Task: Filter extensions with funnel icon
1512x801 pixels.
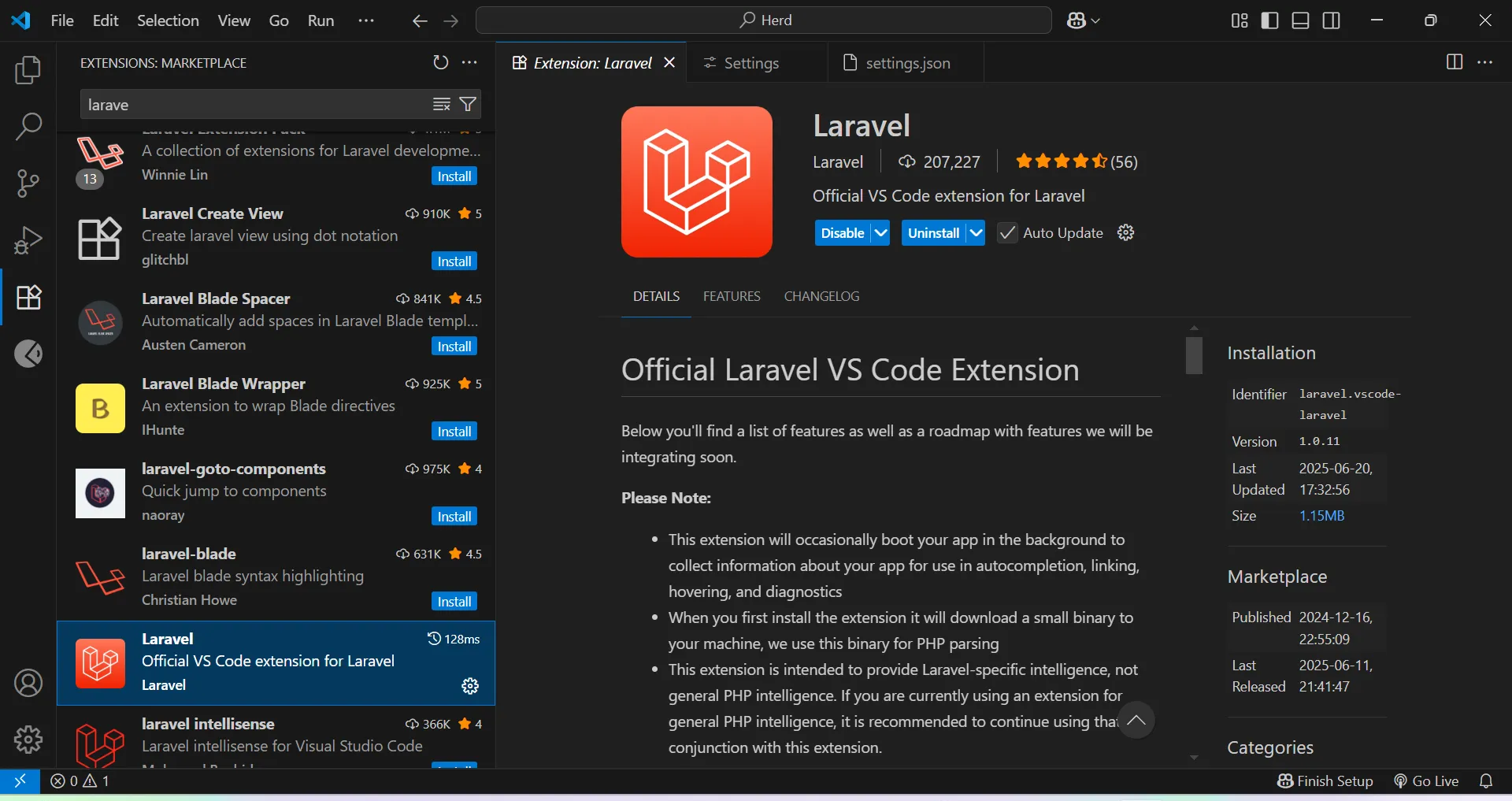Action: [468, 104]
